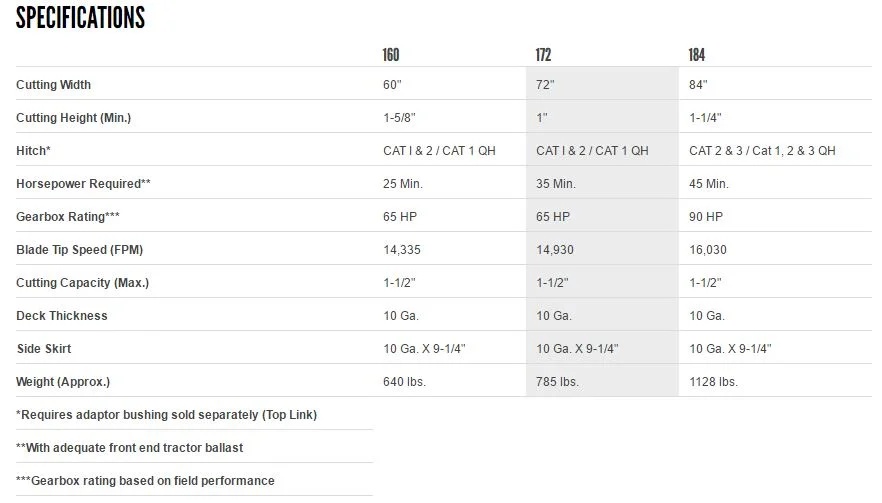Screen dimensions: 882x503
Task: Click the 1128 lbs. weight value
Action: (x=713, y=381)
